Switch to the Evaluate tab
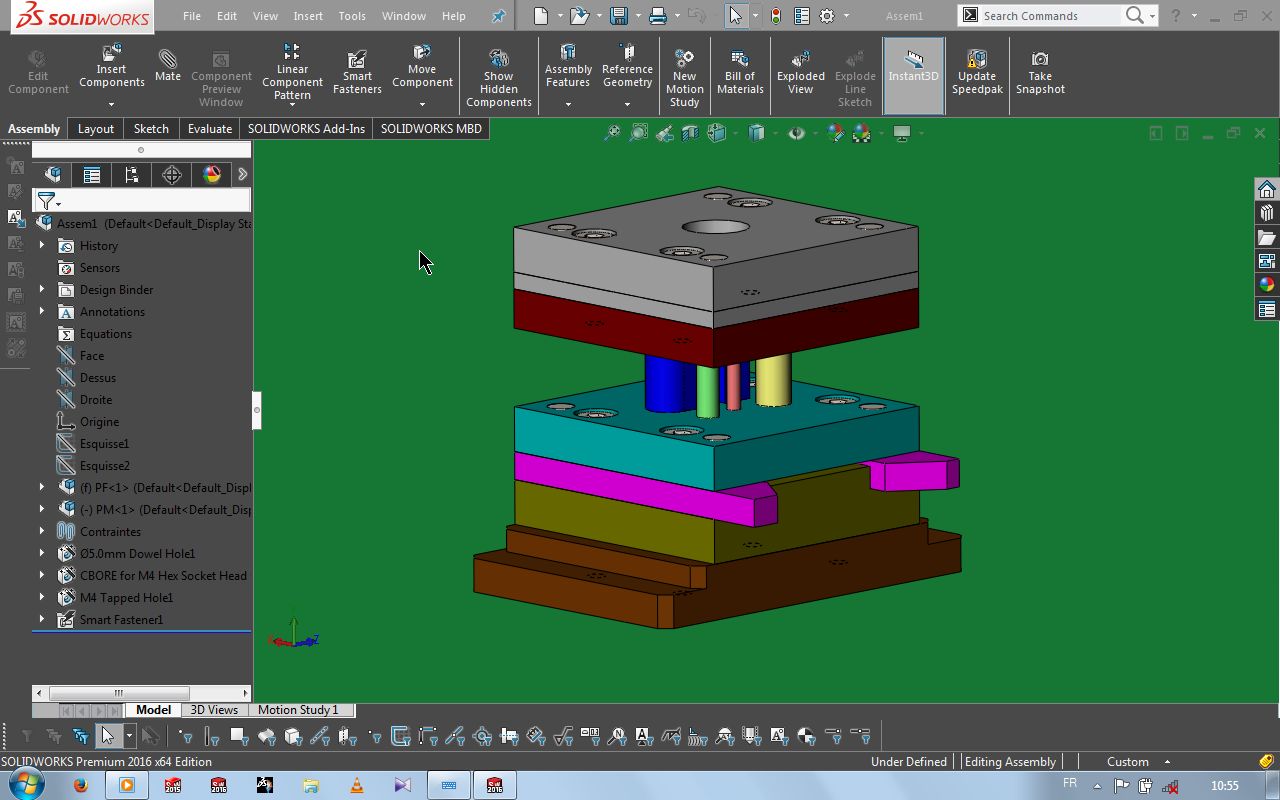This screenshot has height=800, width=1280. (210, 128)
